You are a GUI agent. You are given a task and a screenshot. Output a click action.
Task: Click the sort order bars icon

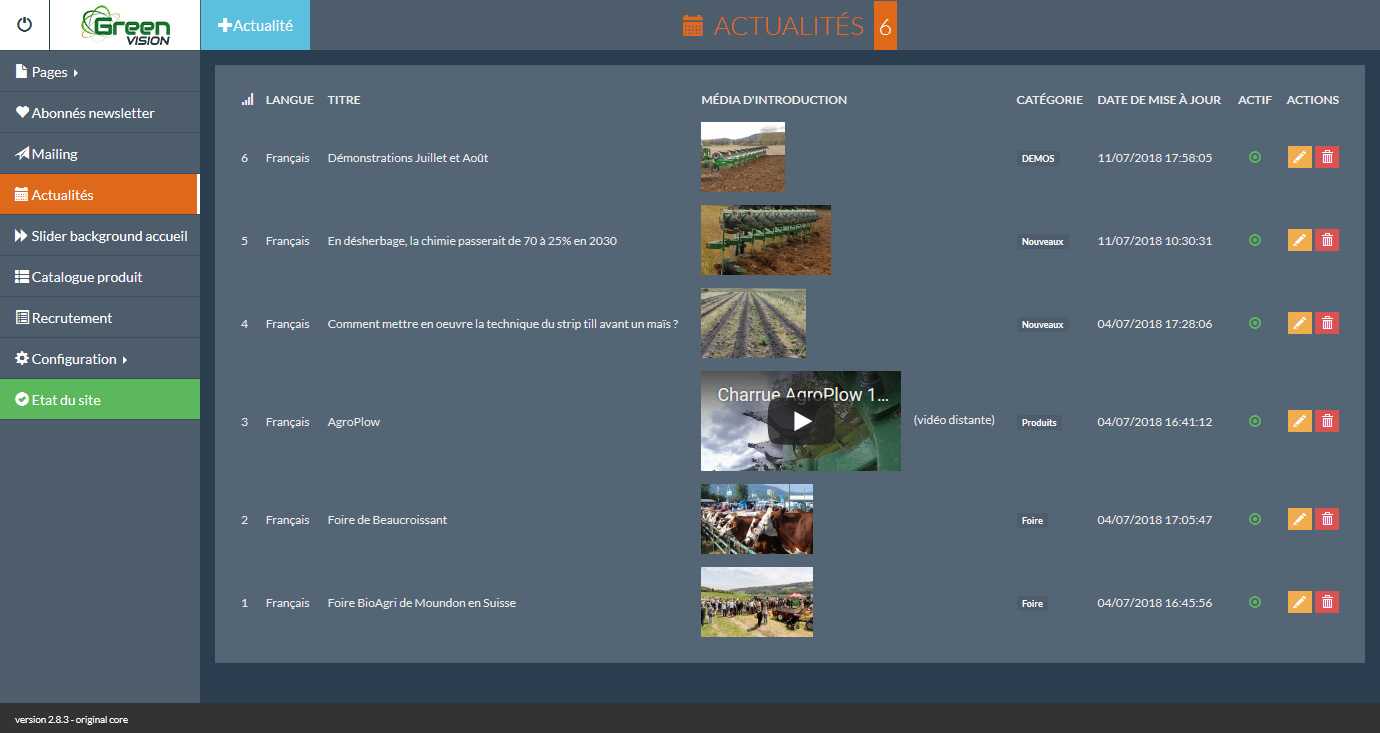tap(247, 100)
